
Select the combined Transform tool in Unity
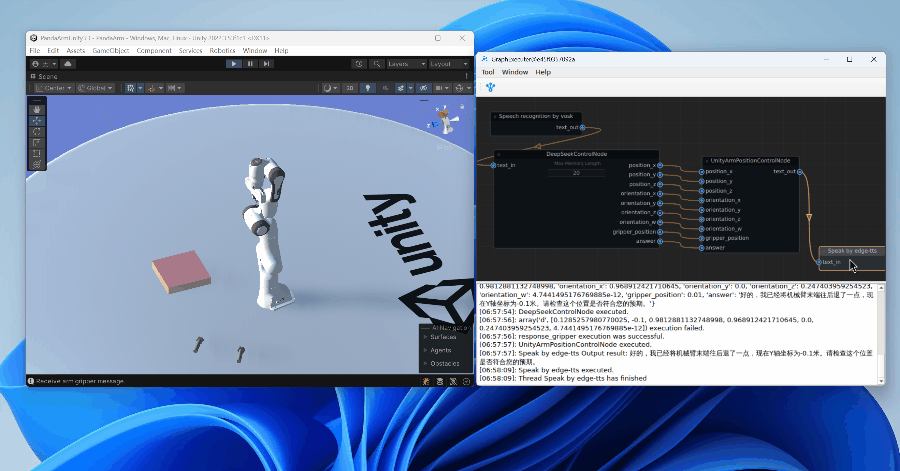coord(37,164)
